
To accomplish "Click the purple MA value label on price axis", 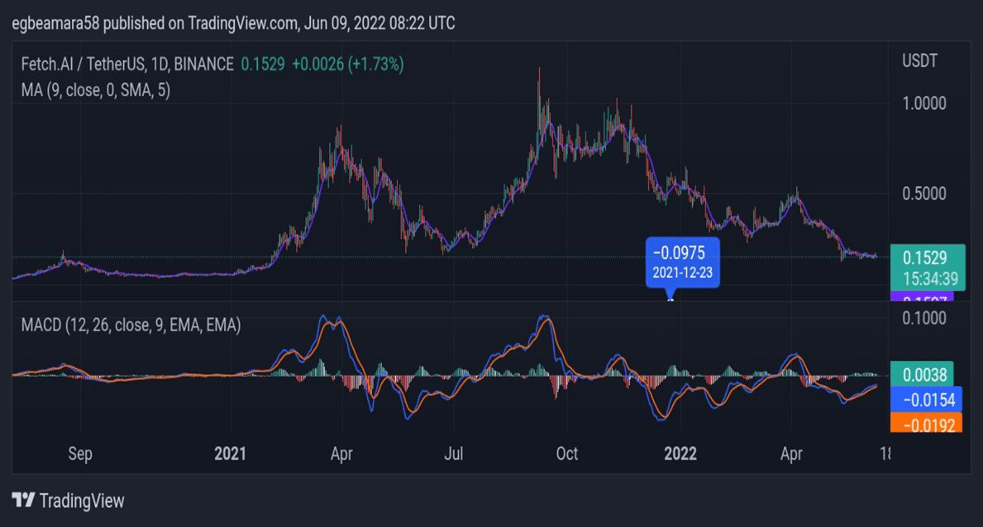I will click(x=921, y=297).
